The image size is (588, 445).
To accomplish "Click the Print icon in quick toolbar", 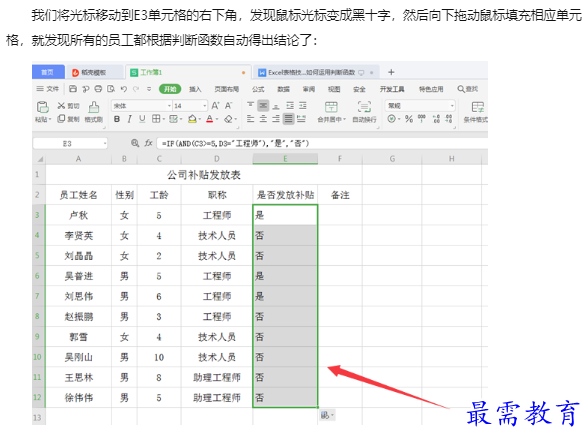I will pyautogui.click(x=98, y=89).
